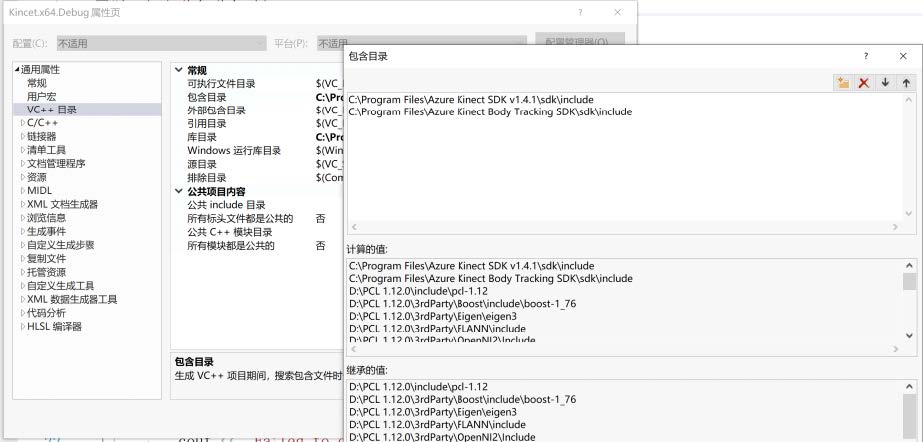Select VC++ 目录 tree item
Viewport: 923px width, 442px height.
pyautogui.click(x=52, y=109)
